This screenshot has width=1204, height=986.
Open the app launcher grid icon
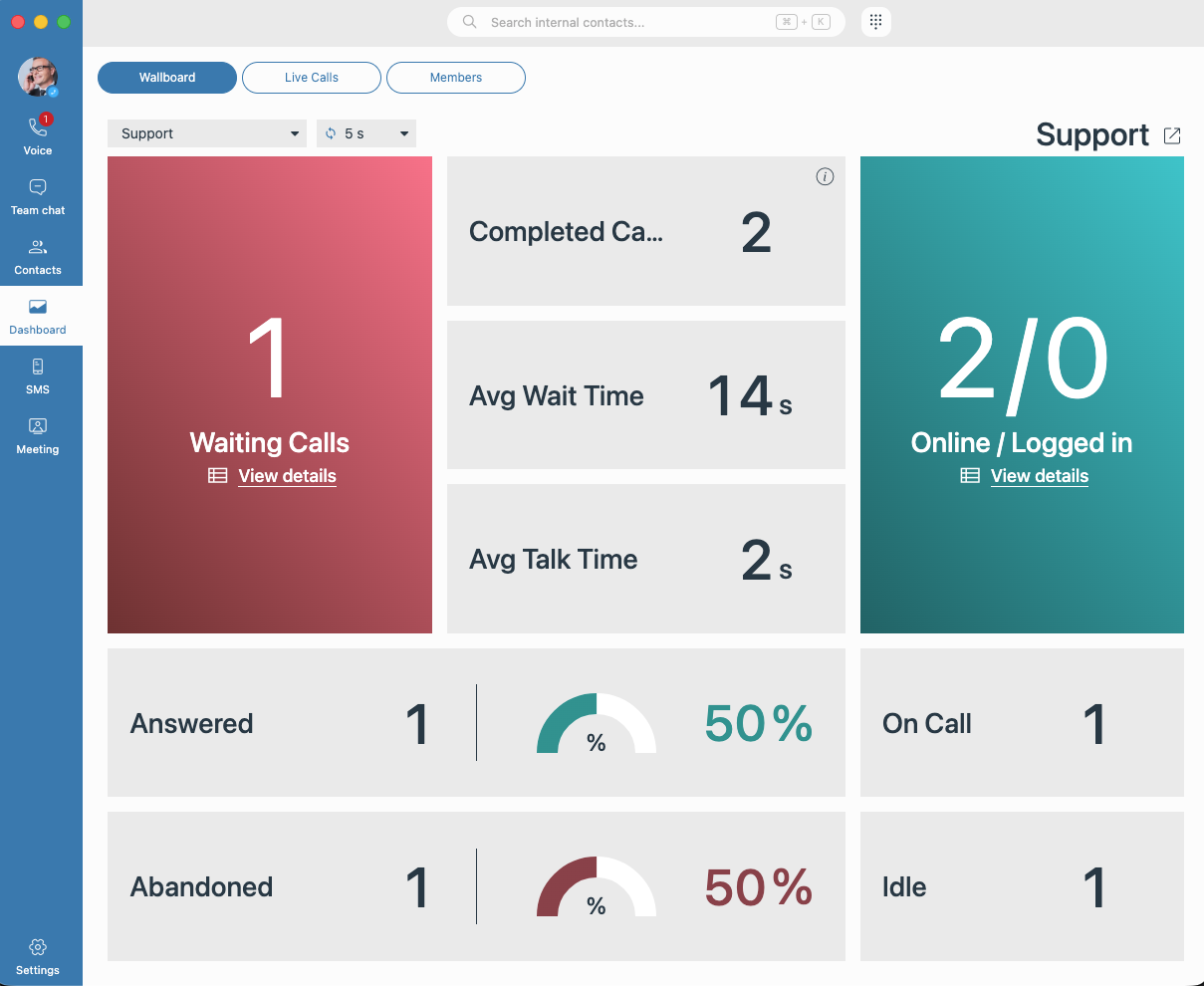(x=875, y=21)
